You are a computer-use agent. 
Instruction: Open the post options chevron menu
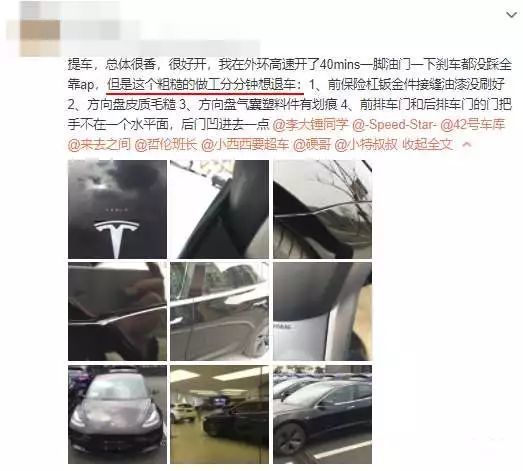(x=511, y=15)
